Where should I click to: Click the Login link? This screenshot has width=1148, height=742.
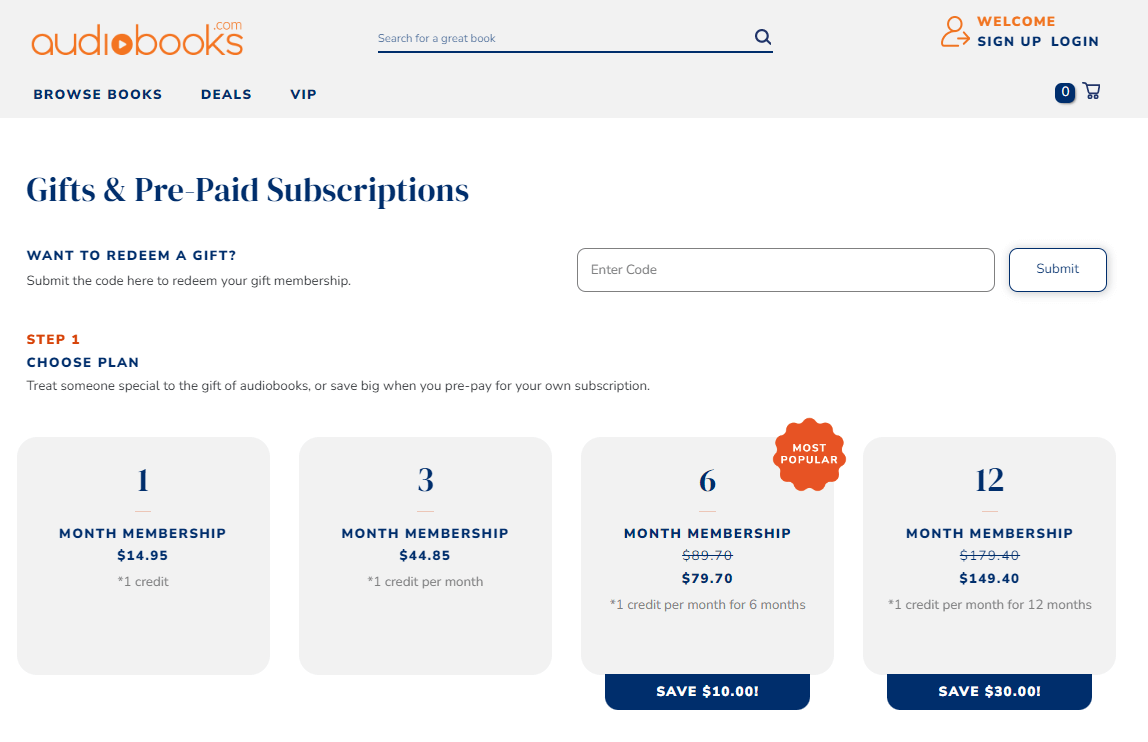pyautogui.click(x=1075, y=42)
